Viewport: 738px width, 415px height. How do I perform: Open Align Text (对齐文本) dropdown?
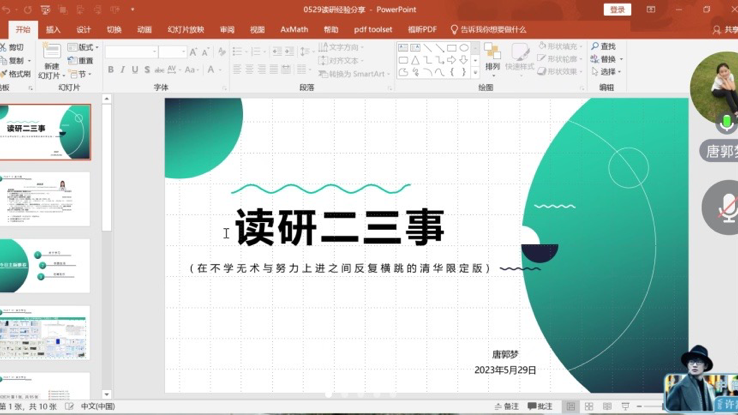341,60
